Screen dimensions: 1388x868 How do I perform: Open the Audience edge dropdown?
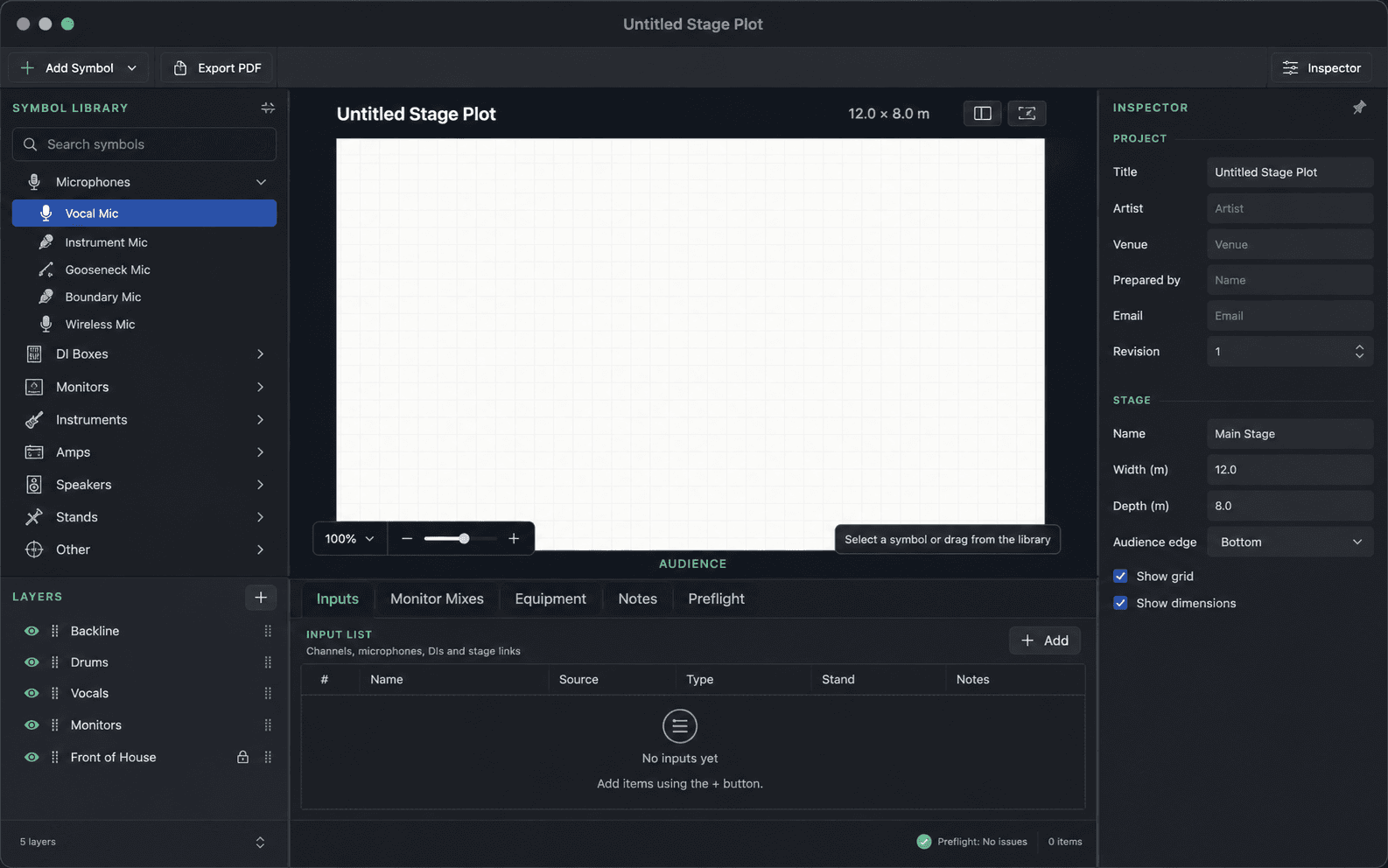pyautogui.click(x=1290, y=542)
